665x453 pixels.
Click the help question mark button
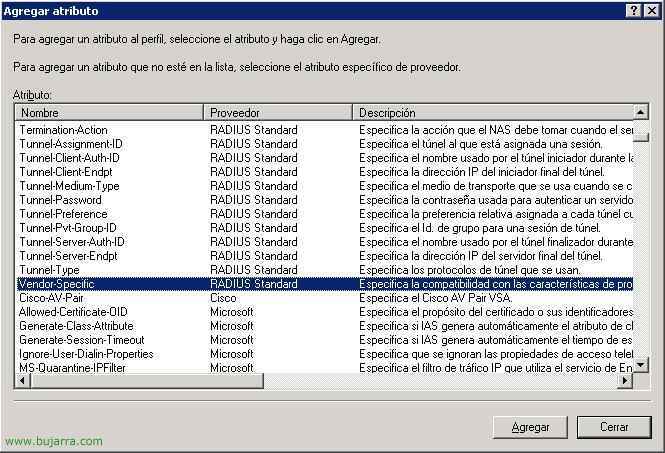[634, 9]
